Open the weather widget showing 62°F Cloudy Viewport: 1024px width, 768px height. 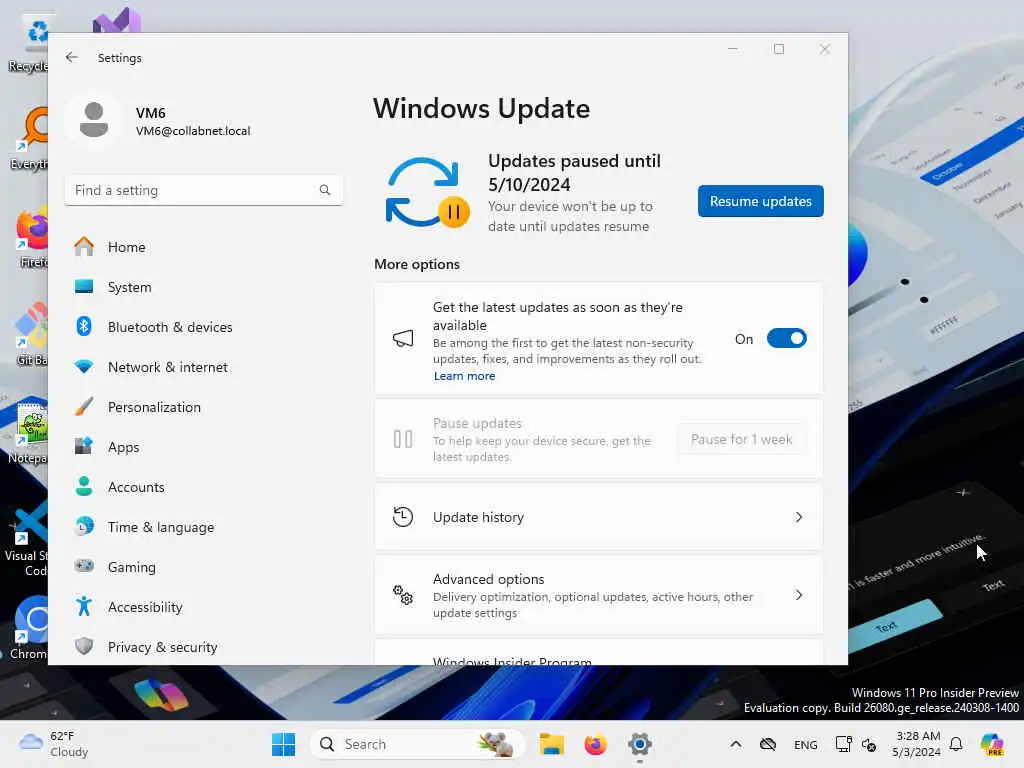pos(54,744)
